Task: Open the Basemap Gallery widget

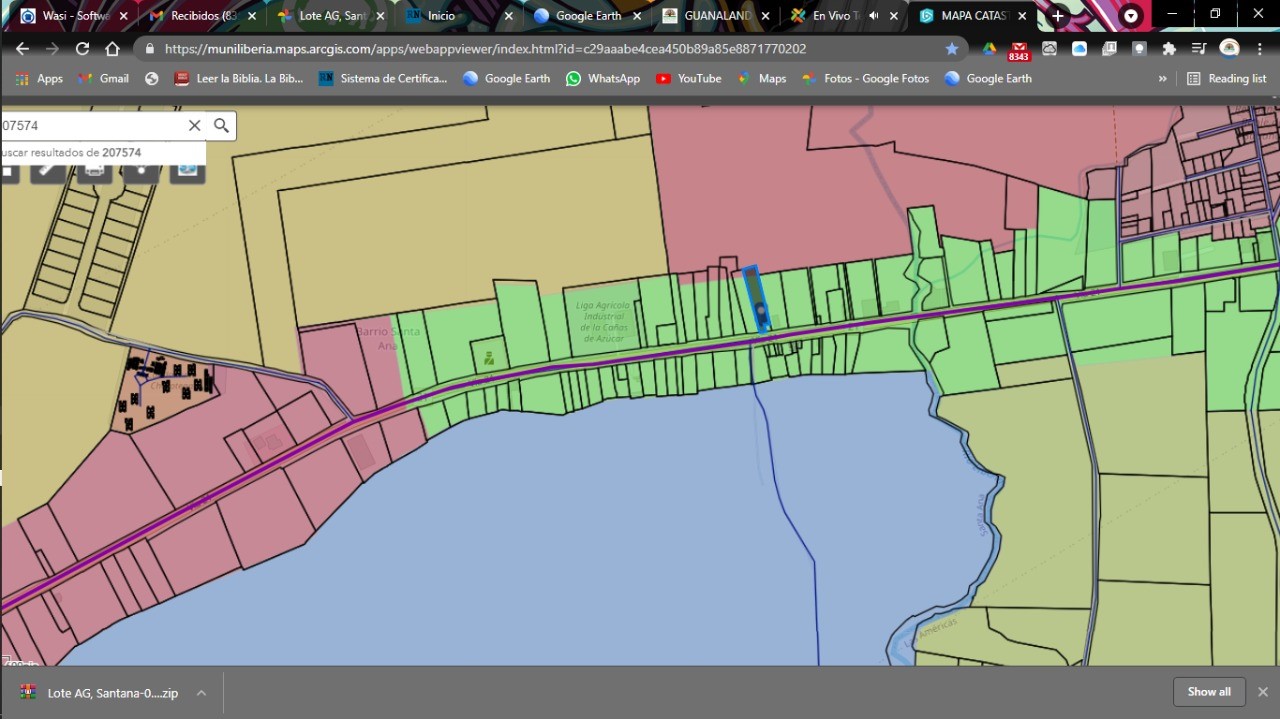Action: [x=187, y=170]
